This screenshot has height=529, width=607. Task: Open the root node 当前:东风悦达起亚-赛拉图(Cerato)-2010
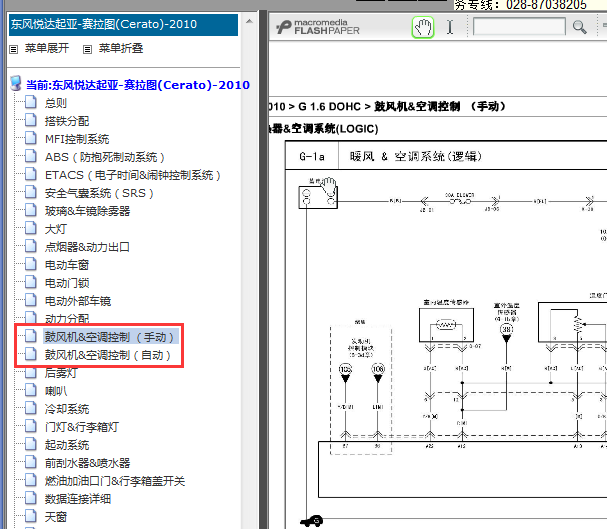[138, 85]
